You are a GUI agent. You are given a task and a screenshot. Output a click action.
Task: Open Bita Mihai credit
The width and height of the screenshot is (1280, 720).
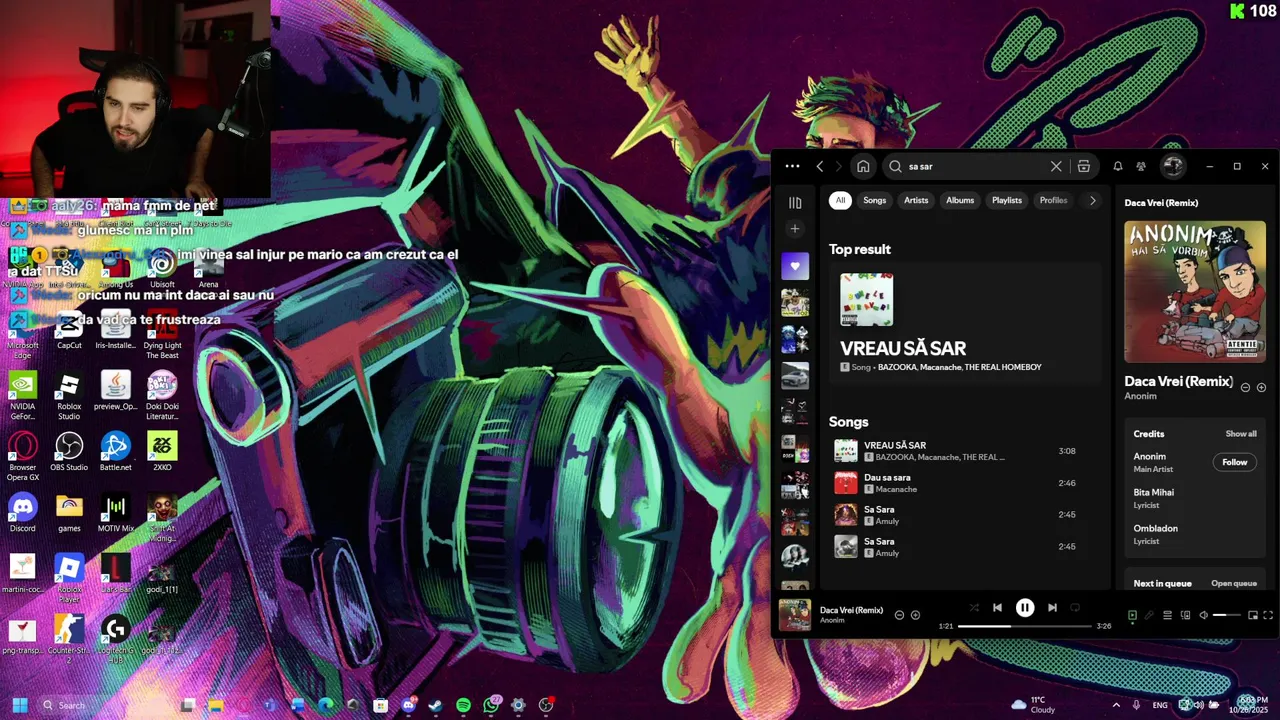[x=1153, y=492]
